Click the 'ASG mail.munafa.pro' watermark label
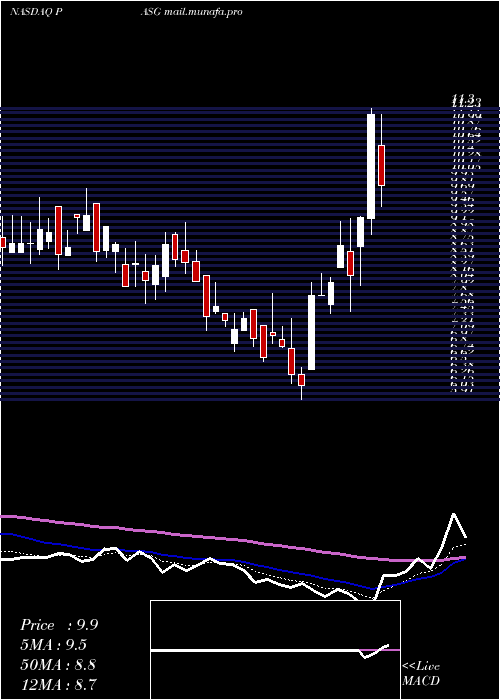Viewport: 500px width, 700px height. (192, 12)
